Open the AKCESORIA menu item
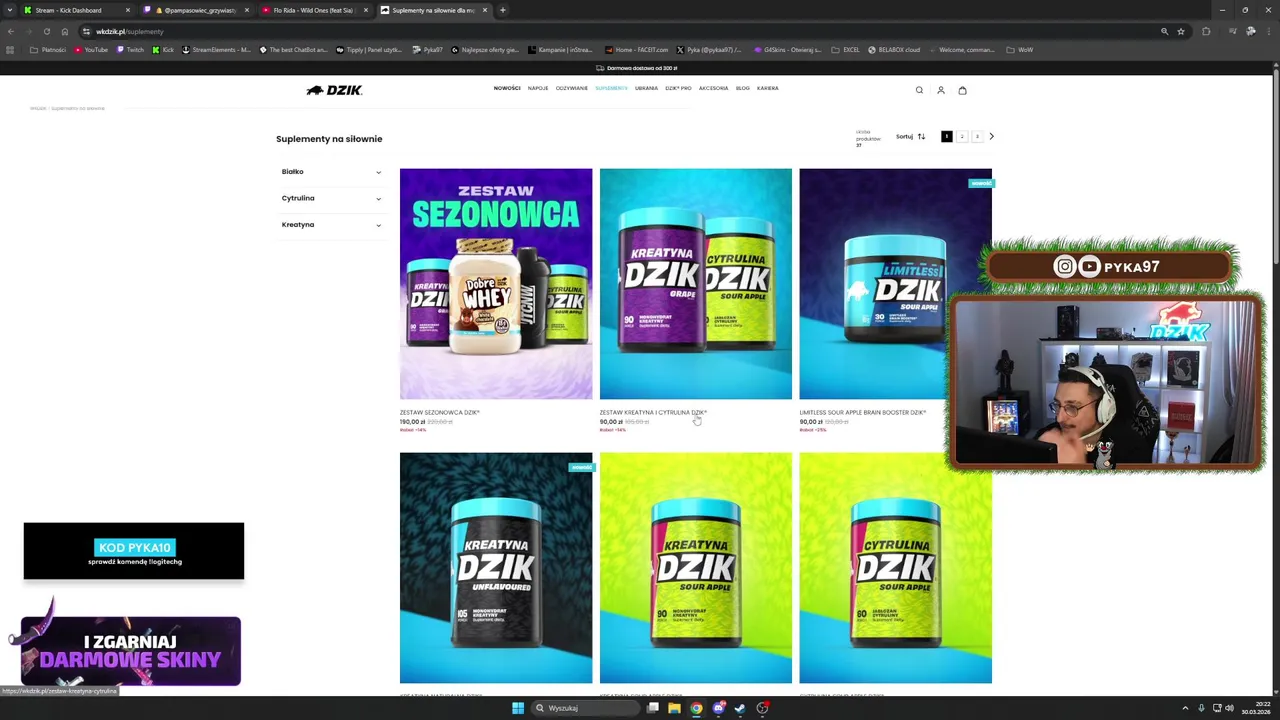 [713, 88]
